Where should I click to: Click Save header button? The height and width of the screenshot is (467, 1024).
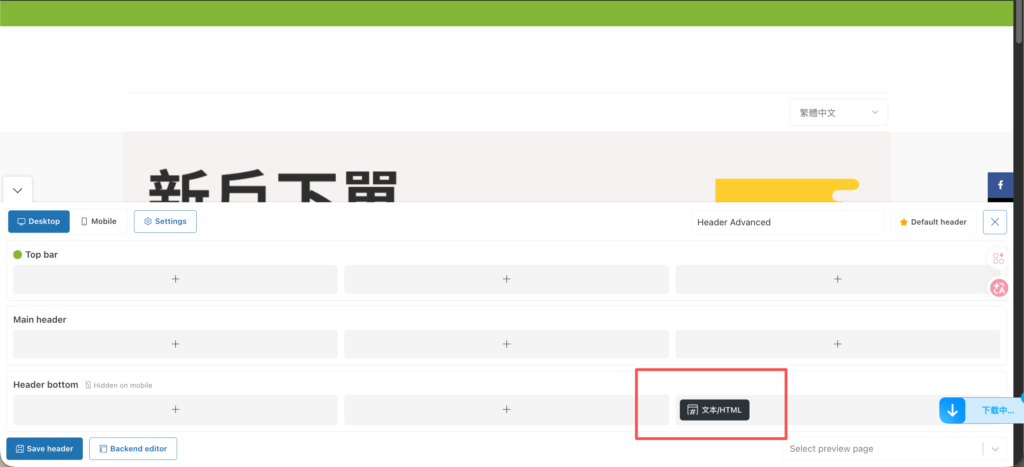44,449
